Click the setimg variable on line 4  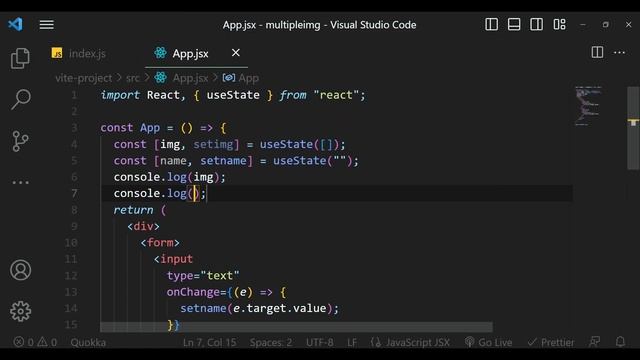coord(213,144)
